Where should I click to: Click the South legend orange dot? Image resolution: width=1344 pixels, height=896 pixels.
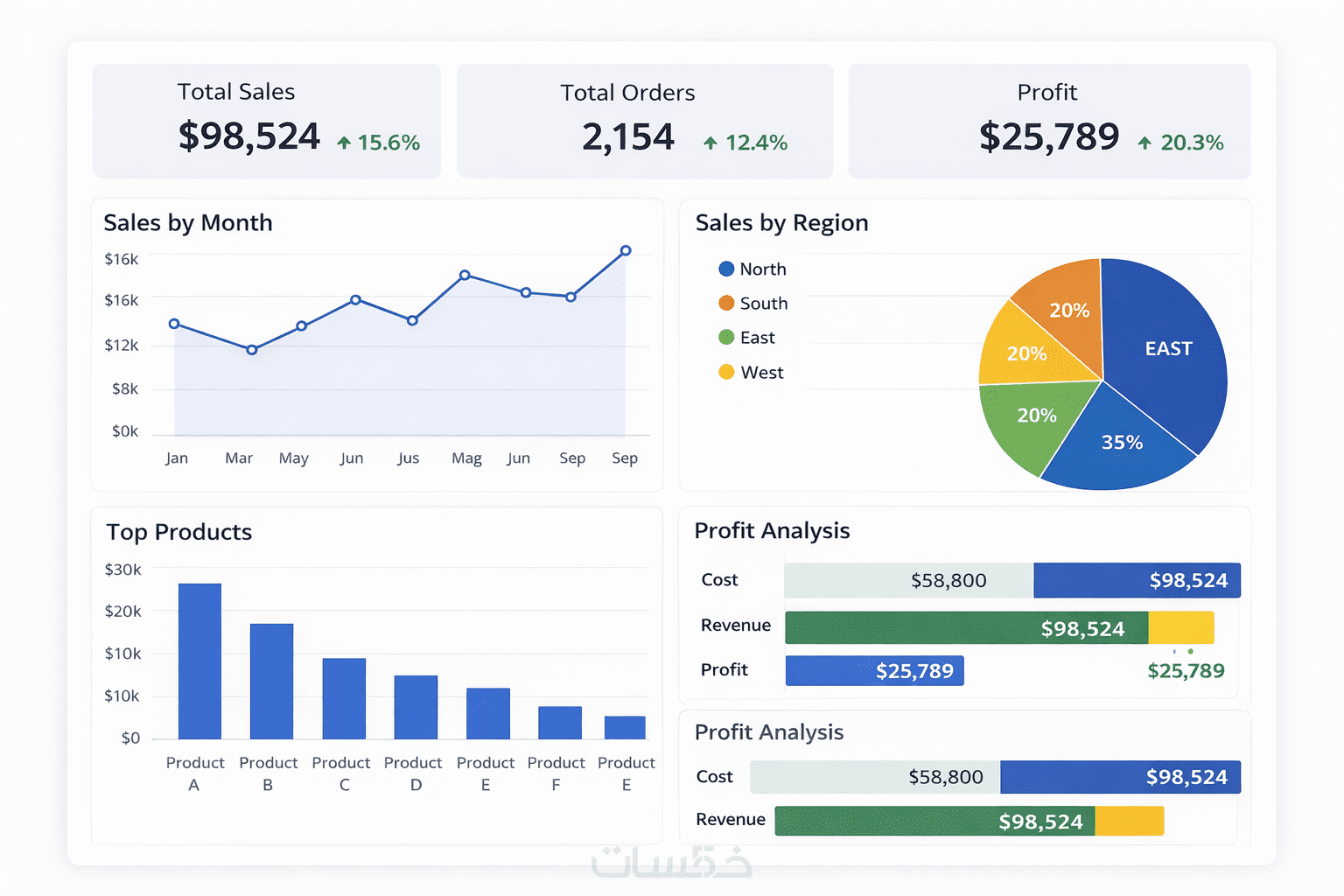[x=726, y=303]
